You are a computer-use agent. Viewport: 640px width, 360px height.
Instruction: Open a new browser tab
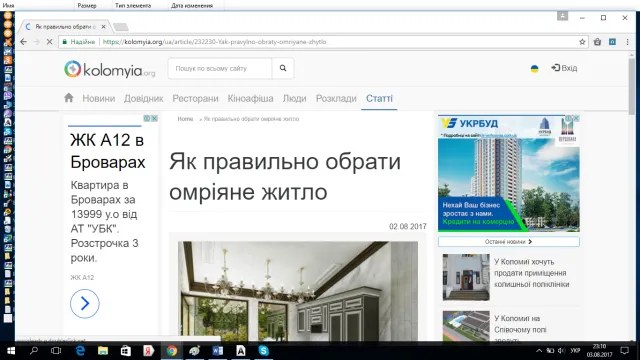[x=121, y=27]
